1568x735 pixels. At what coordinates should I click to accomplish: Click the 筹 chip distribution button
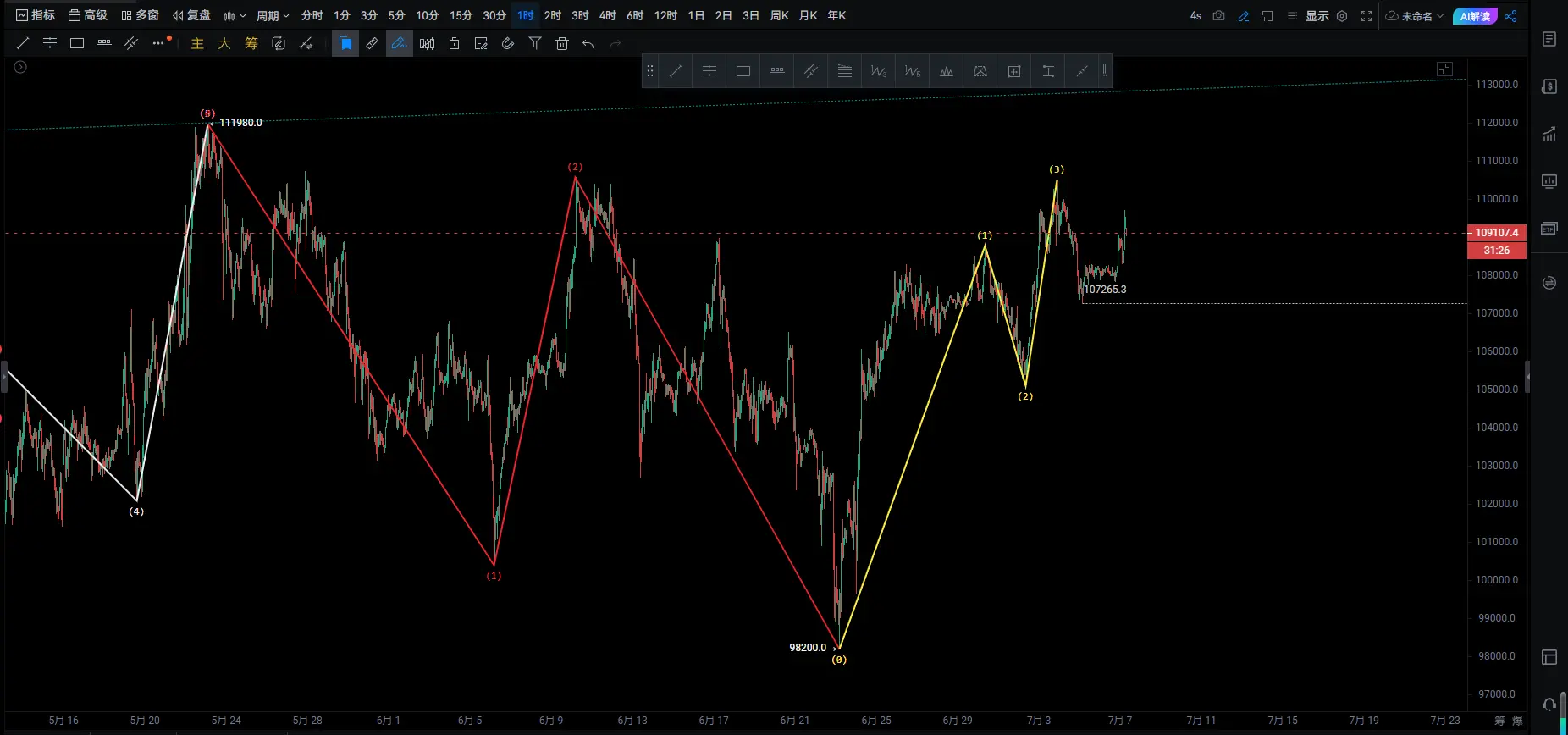tap(251, 43)
